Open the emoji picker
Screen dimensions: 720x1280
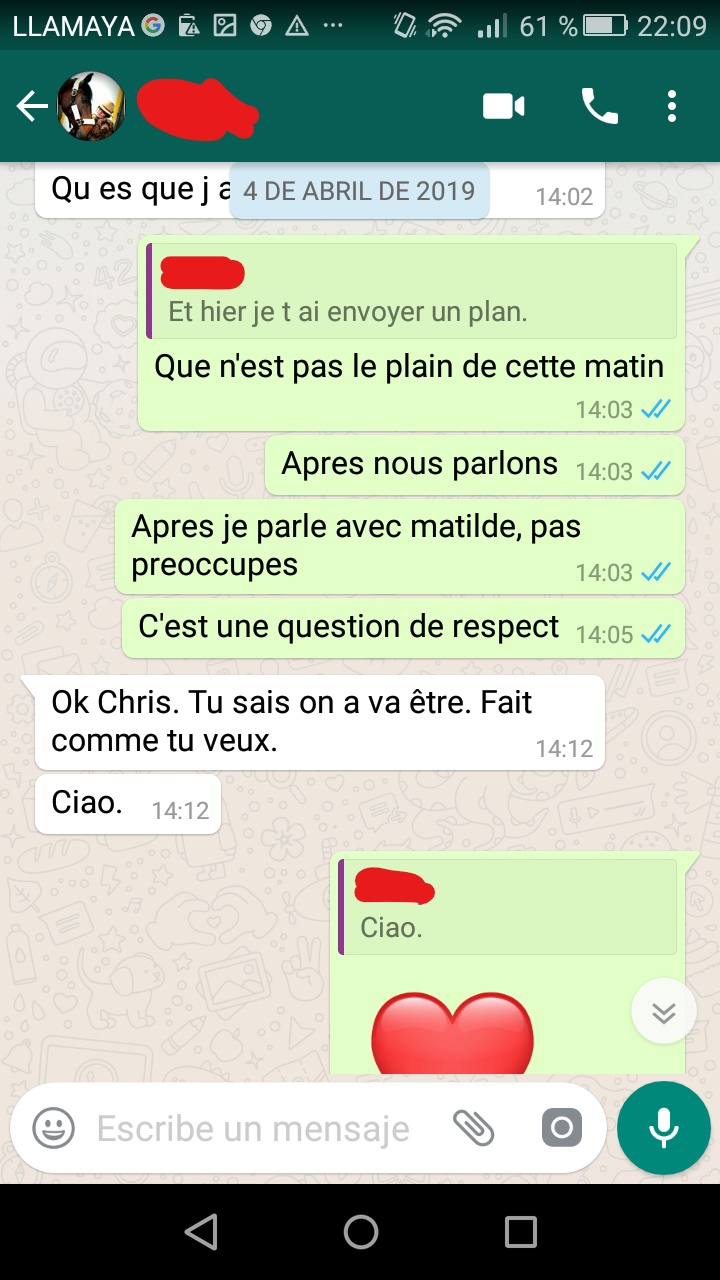coord(54,1129)
